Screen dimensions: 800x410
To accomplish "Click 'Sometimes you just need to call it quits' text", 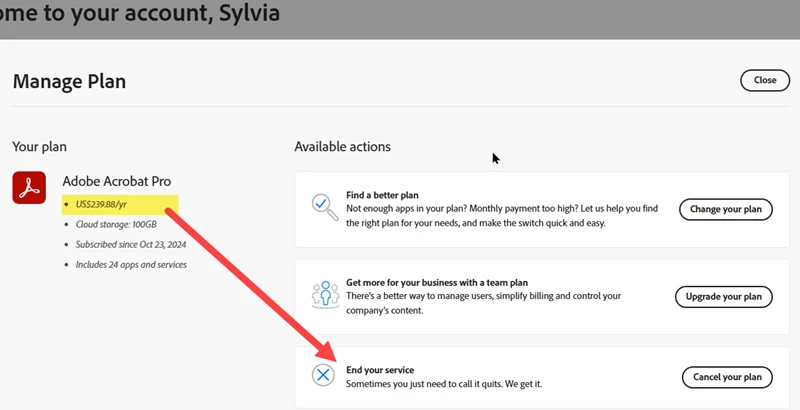I will click(x=444, y=384).
